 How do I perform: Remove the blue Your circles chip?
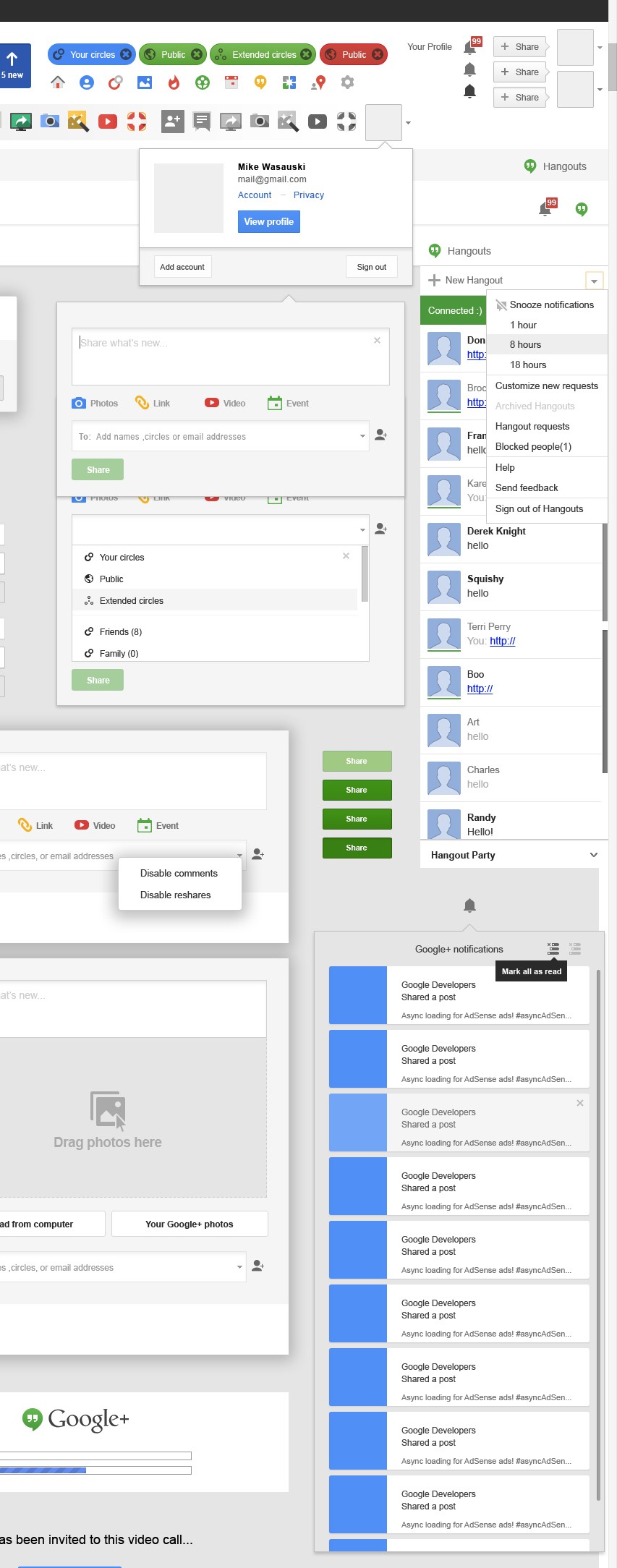click(x=126, y=54)
